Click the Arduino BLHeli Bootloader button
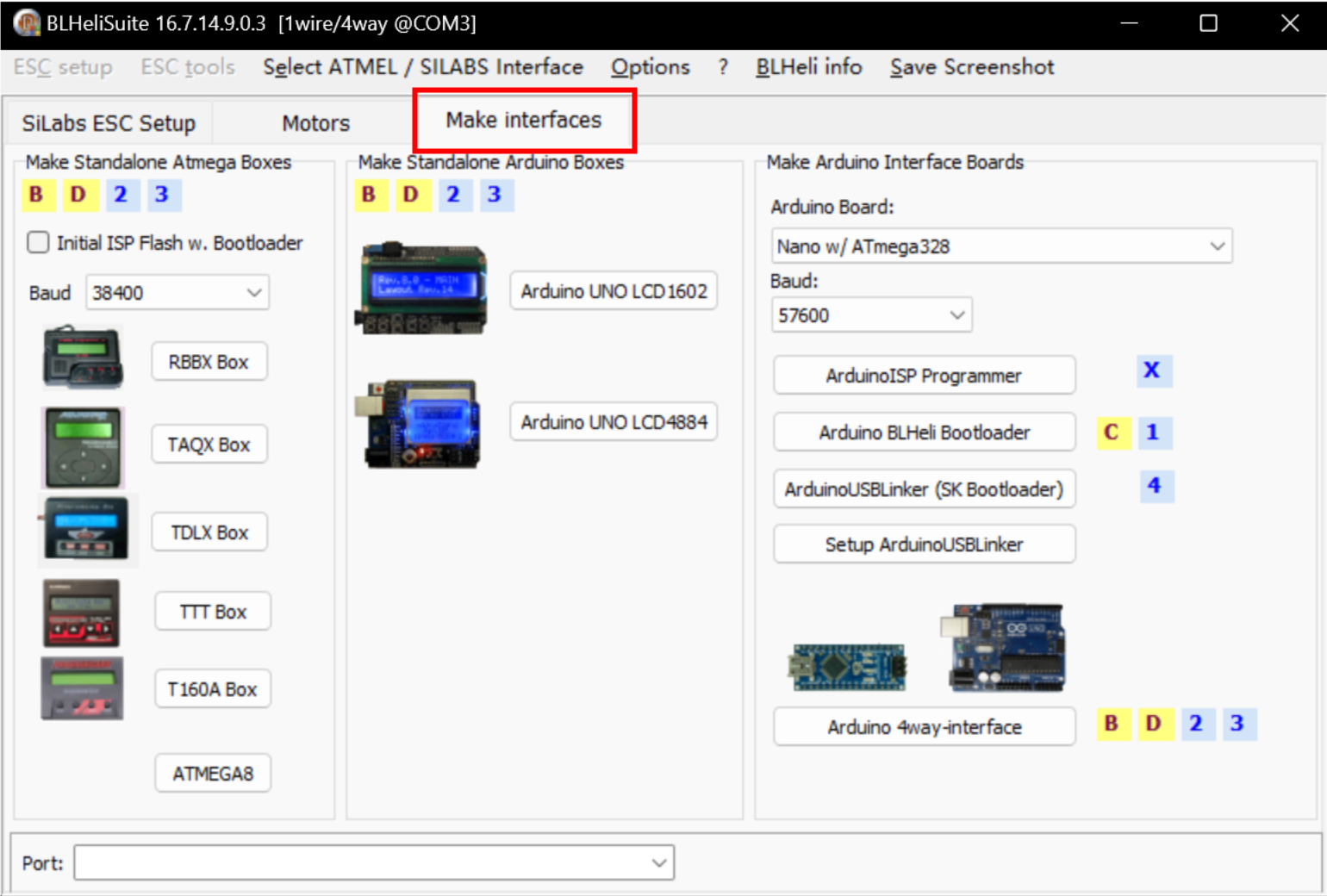Screen dimensions: 1327x896 point(925,432)
